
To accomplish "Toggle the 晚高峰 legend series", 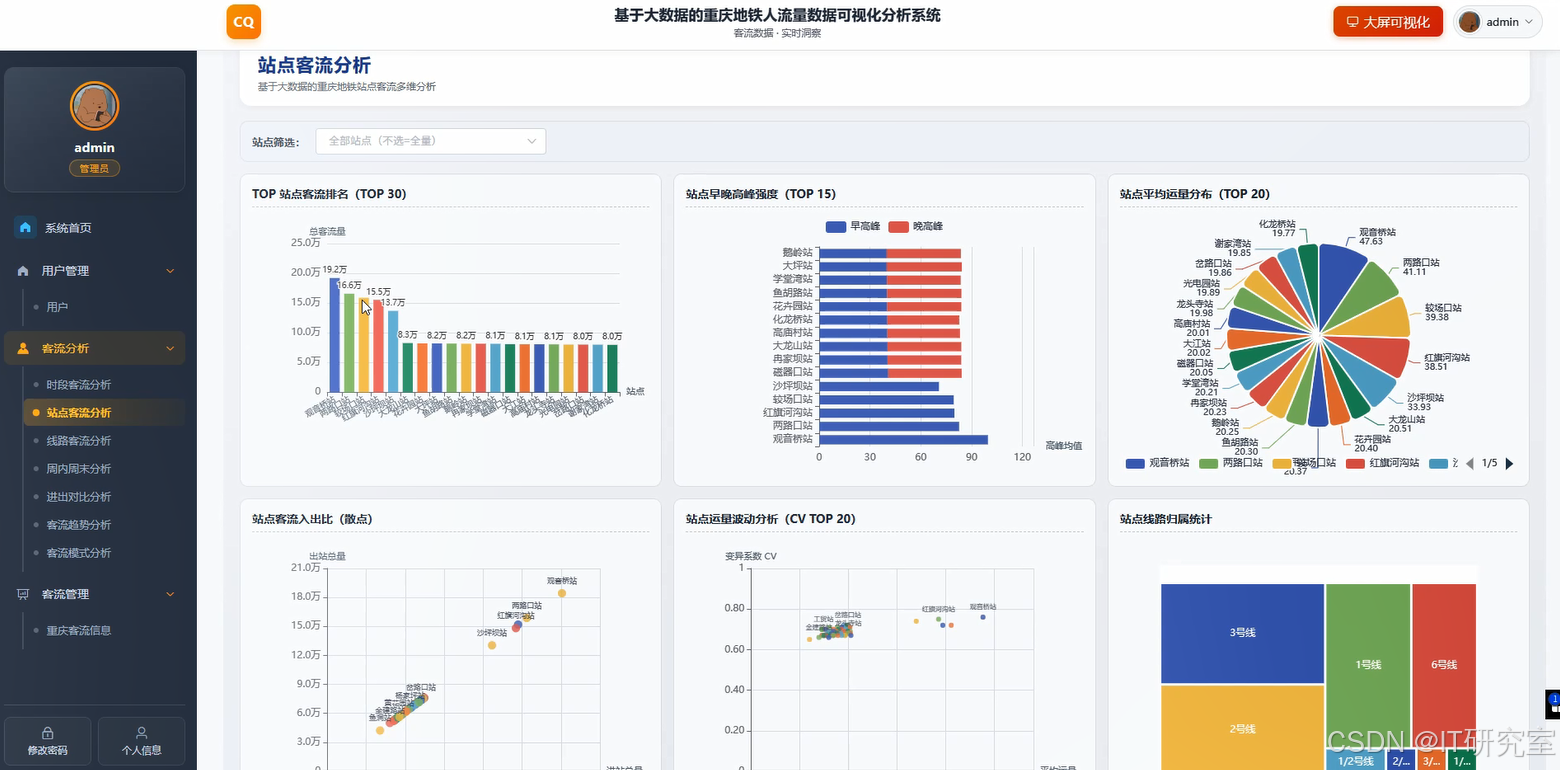I will [x=915, y=227].
